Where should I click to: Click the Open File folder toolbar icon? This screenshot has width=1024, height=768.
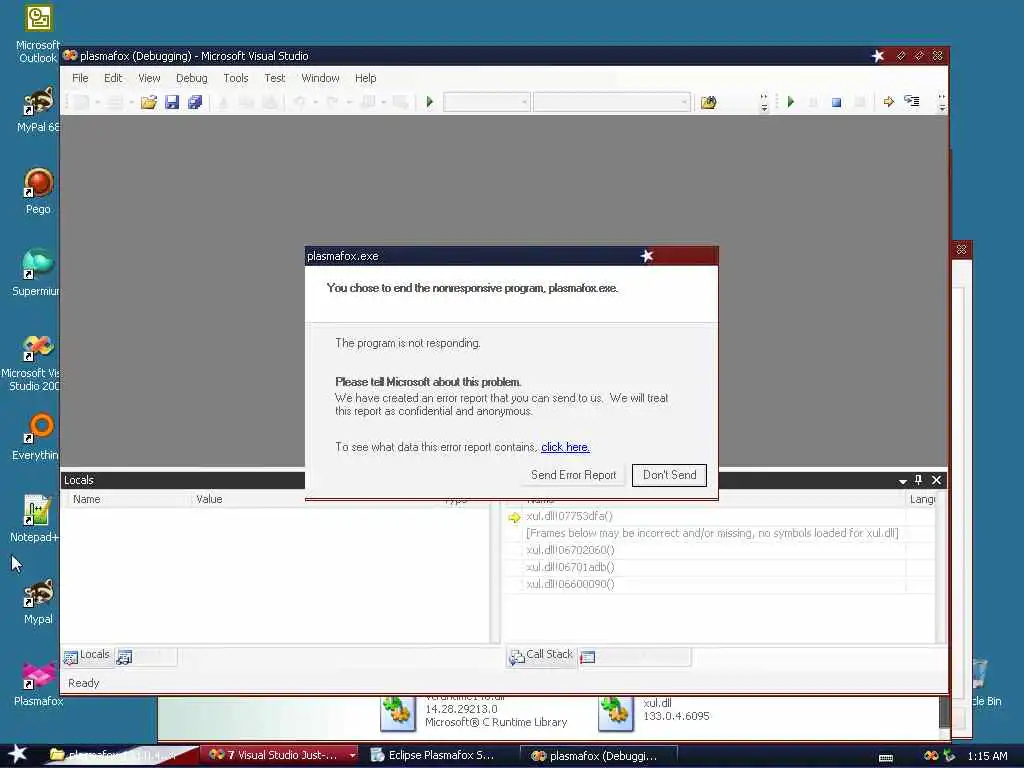(149, 102)
